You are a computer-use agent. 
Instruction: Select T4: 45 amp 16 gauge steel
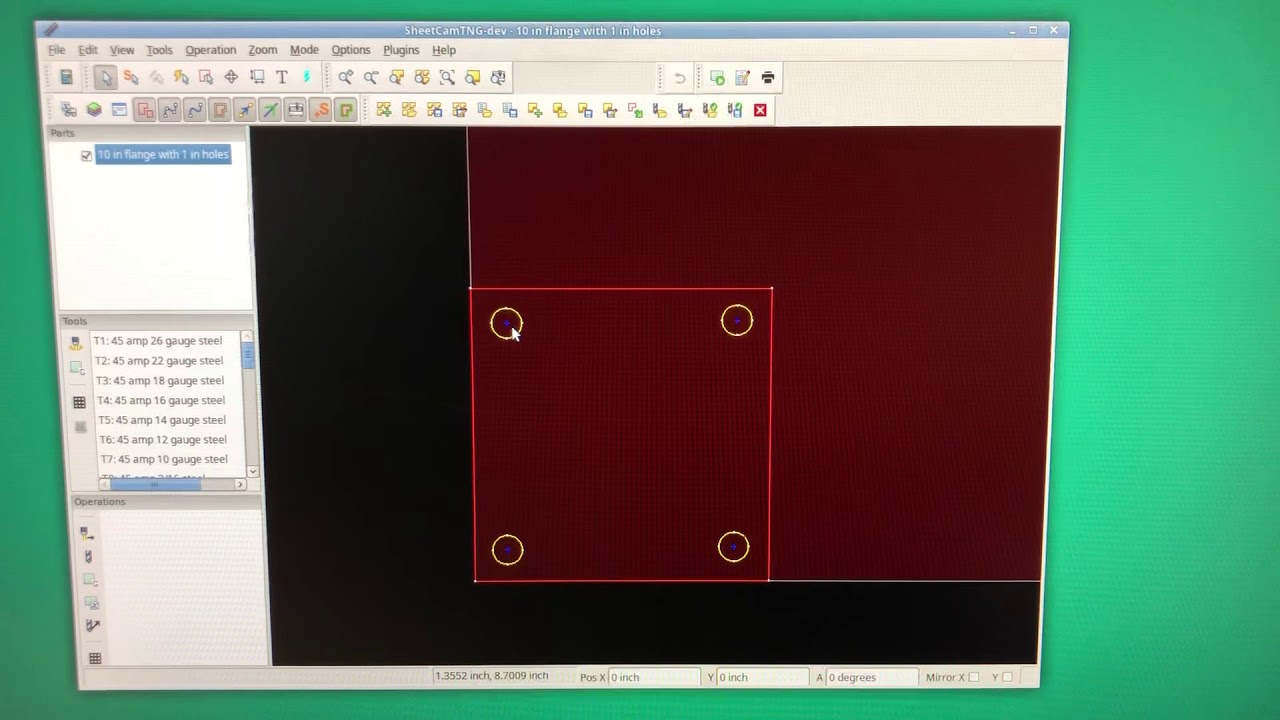coord(161,400)
